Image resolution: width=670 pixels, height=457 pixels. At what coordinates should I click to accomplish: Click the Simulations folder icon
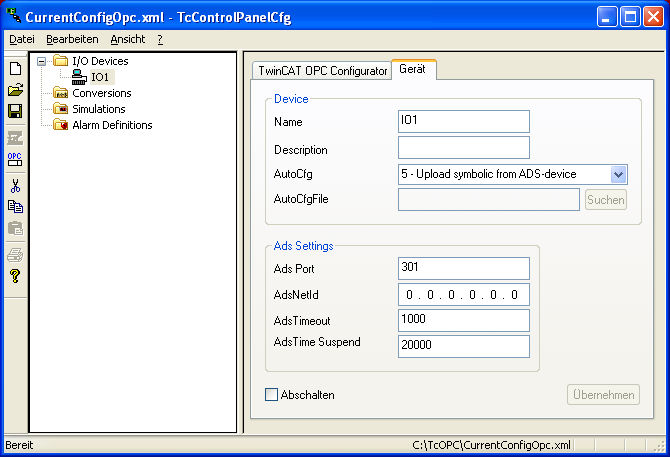[x=61, y=108]
